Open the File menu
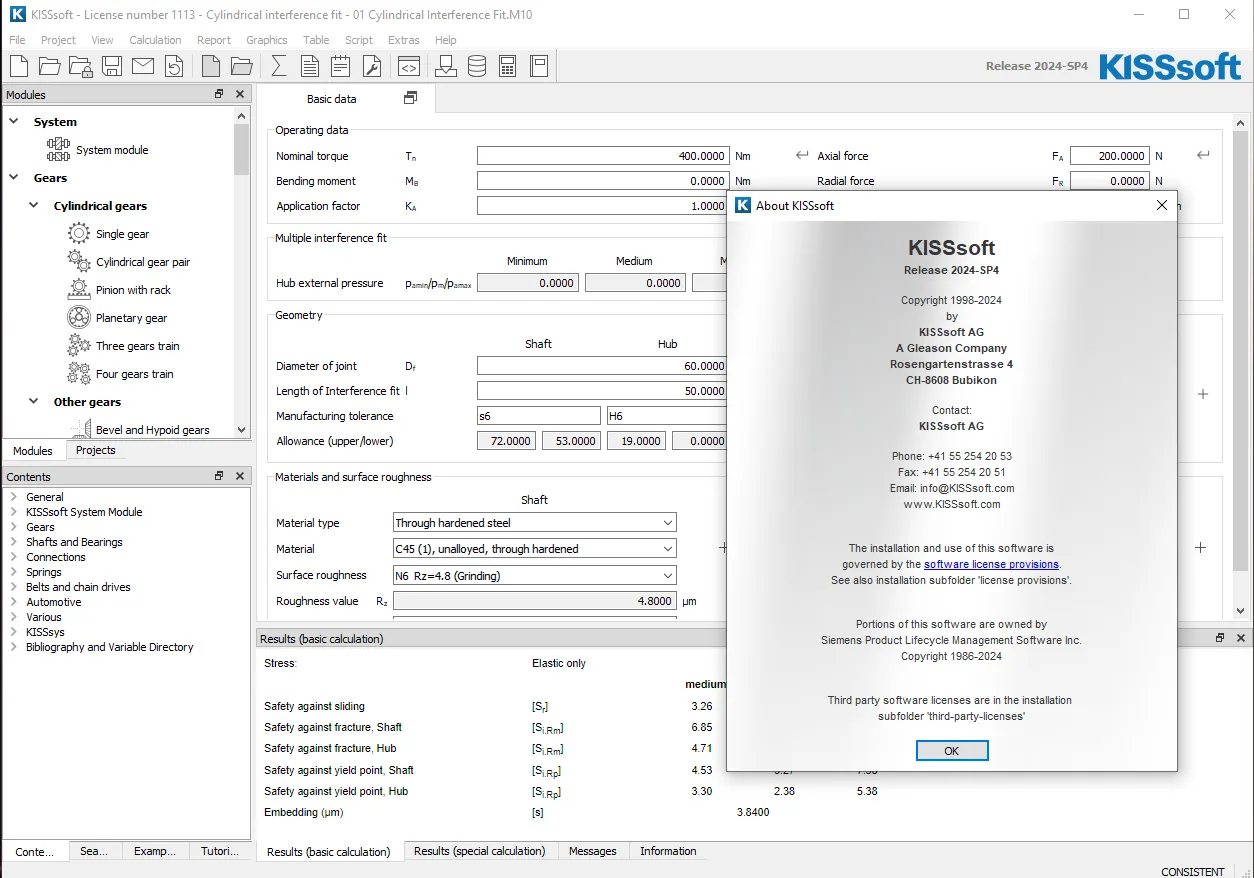The image size is (1254, 878). tap(17, 40)
